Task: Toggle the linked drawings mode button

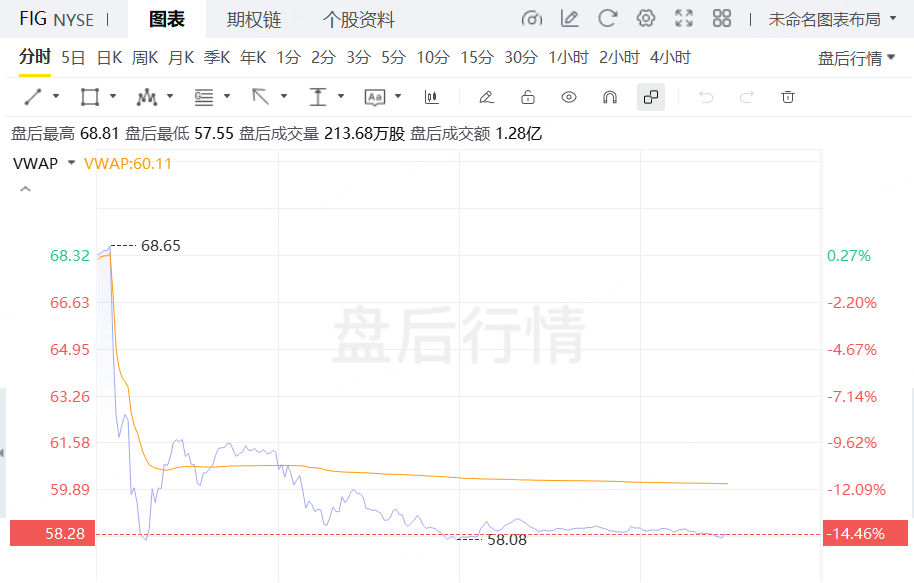Action: (651, 97)
